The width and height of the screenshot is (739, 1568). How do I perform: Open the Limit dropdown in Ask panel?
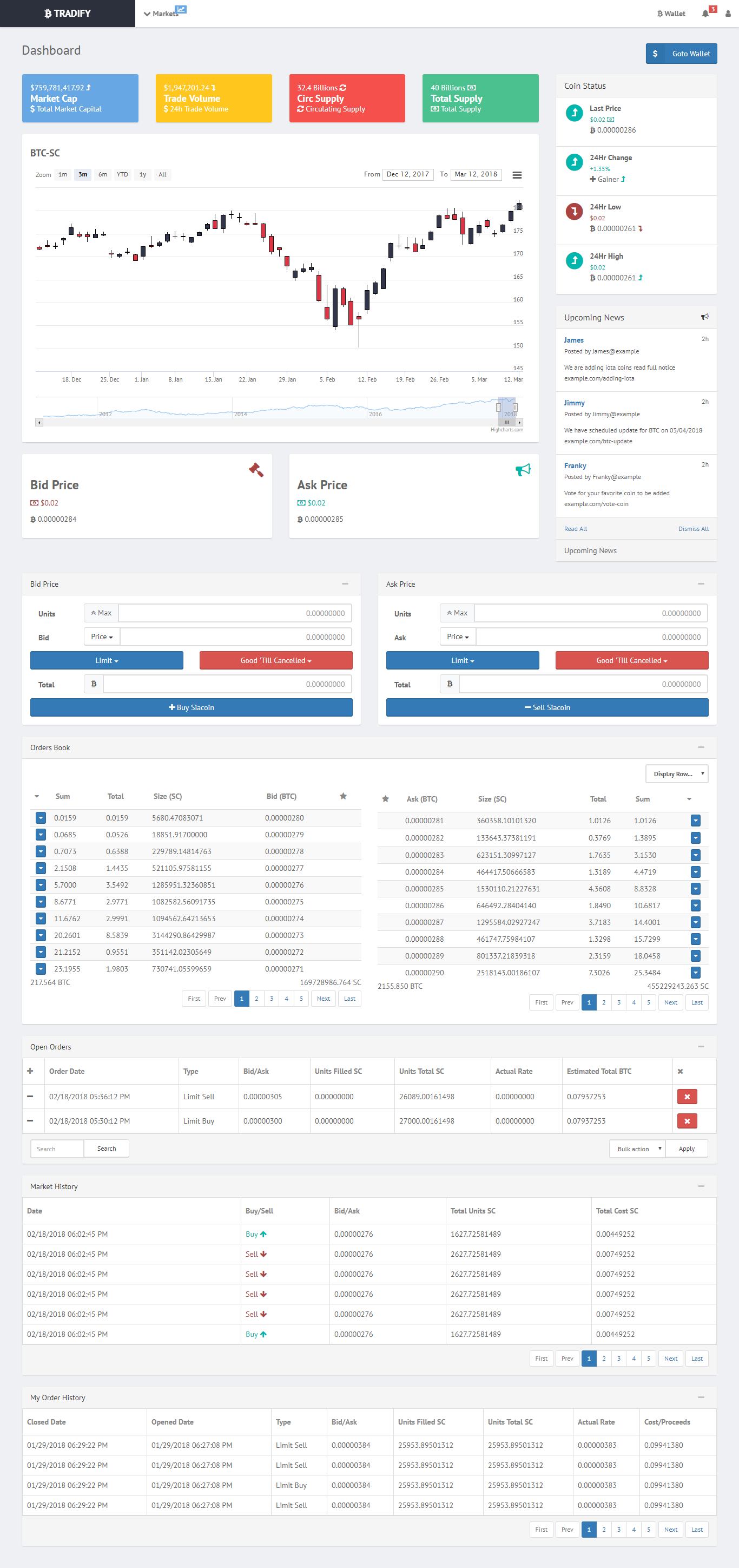463,660
